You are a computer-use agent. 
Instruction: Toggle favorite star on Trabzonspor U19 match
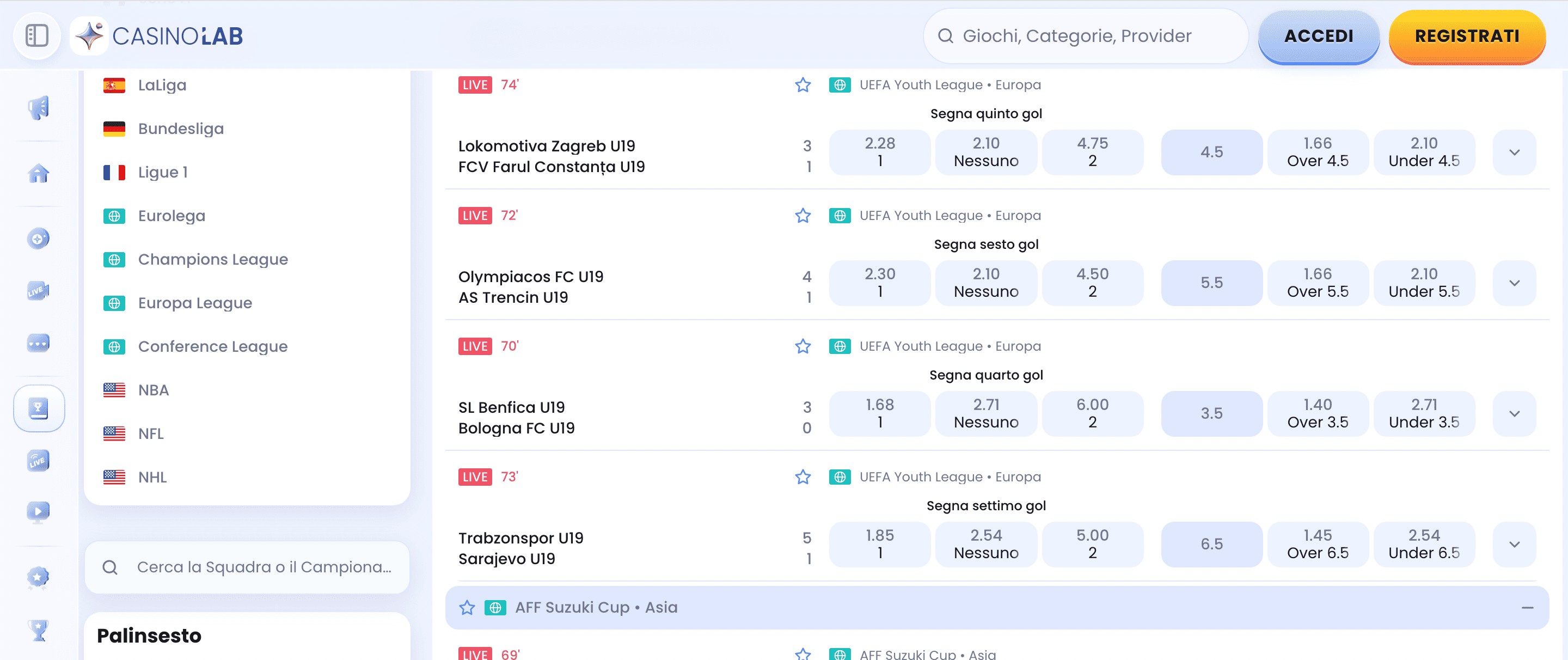tap(803, 476)
